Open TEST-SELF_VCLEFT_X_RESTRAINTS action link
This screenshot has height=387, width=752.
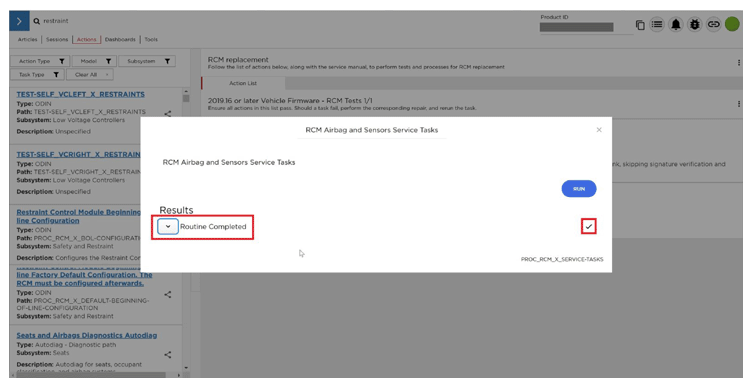pos(81,94)
